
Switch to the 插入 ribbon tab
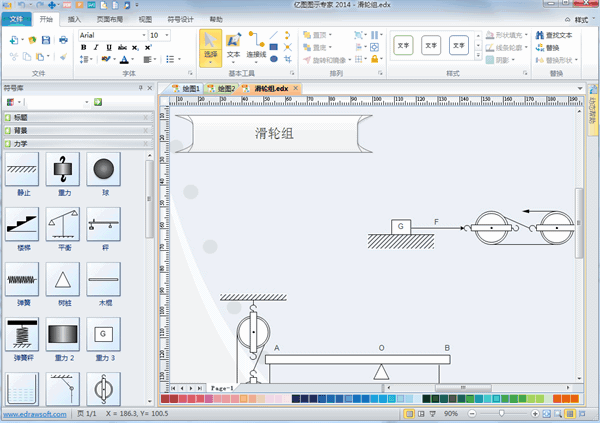pyautogui.click(x=74, y=19)
